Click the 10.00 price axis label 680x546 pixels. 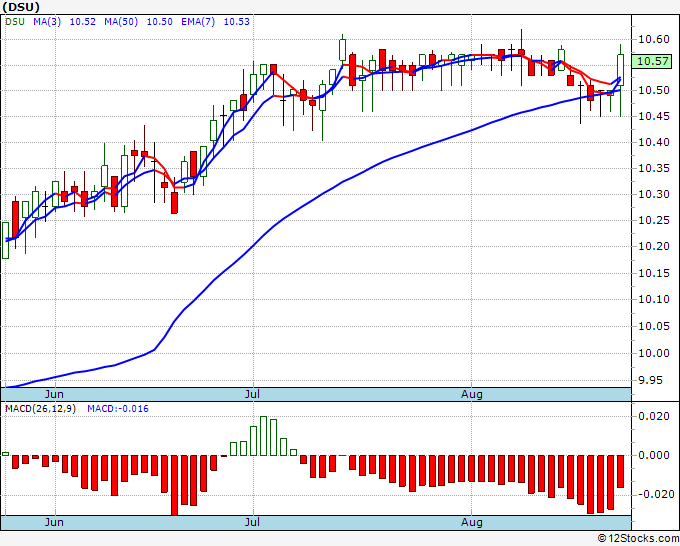click(x=654, y=353)
